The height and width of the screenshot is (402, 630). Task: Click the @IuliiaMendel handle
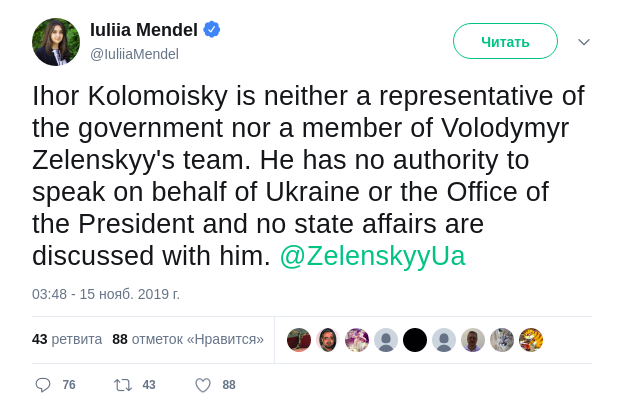tap(134, 54)
